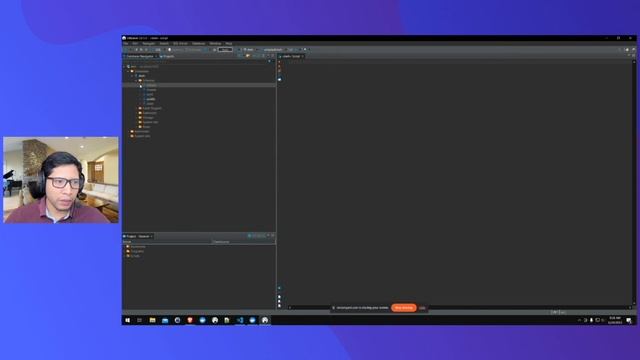Click Hide on the screen-sharing bar
The height and width of the screenshot is (360, 640).
tap(422, 308)
